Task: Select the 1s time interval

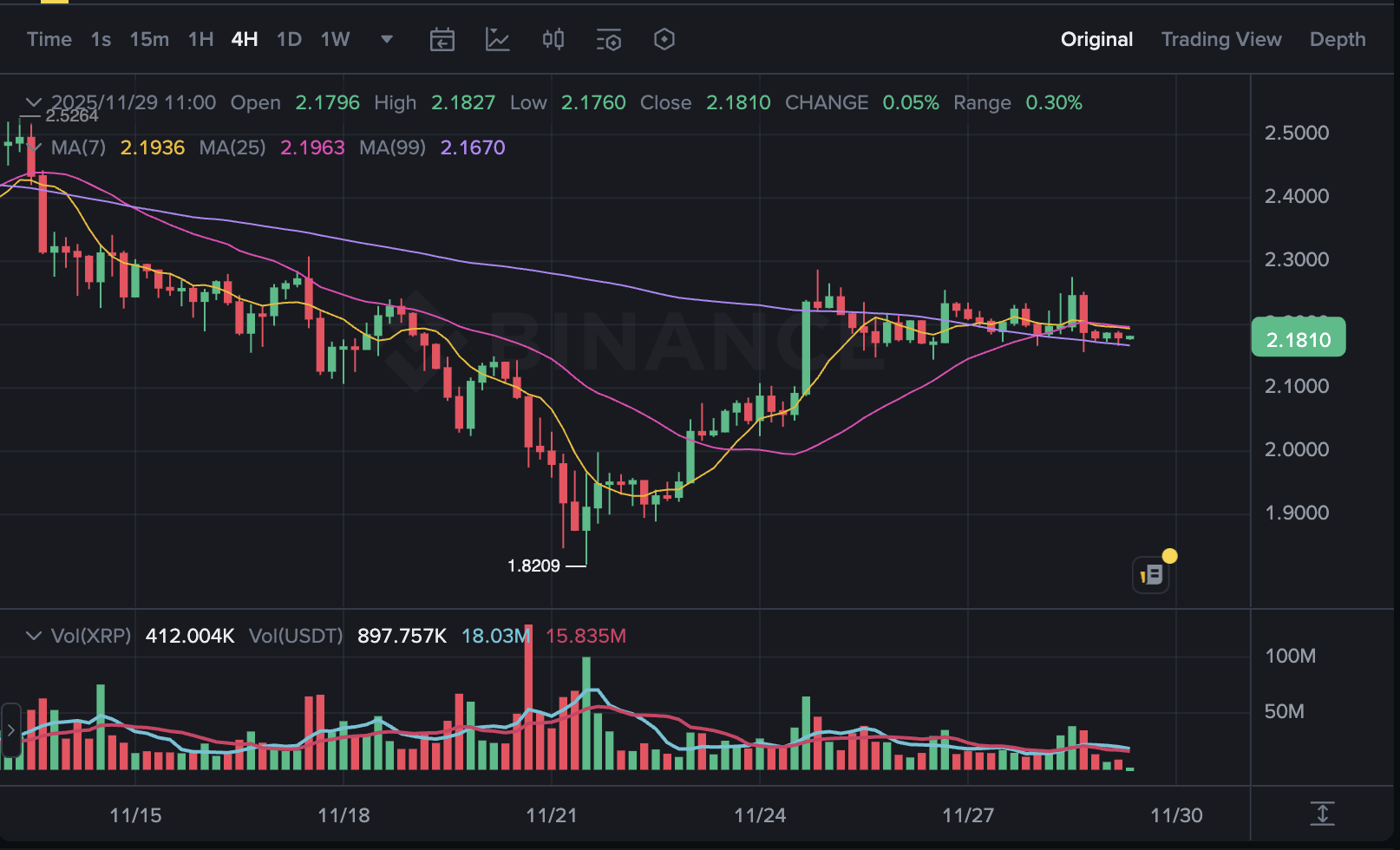Action: 101,40
